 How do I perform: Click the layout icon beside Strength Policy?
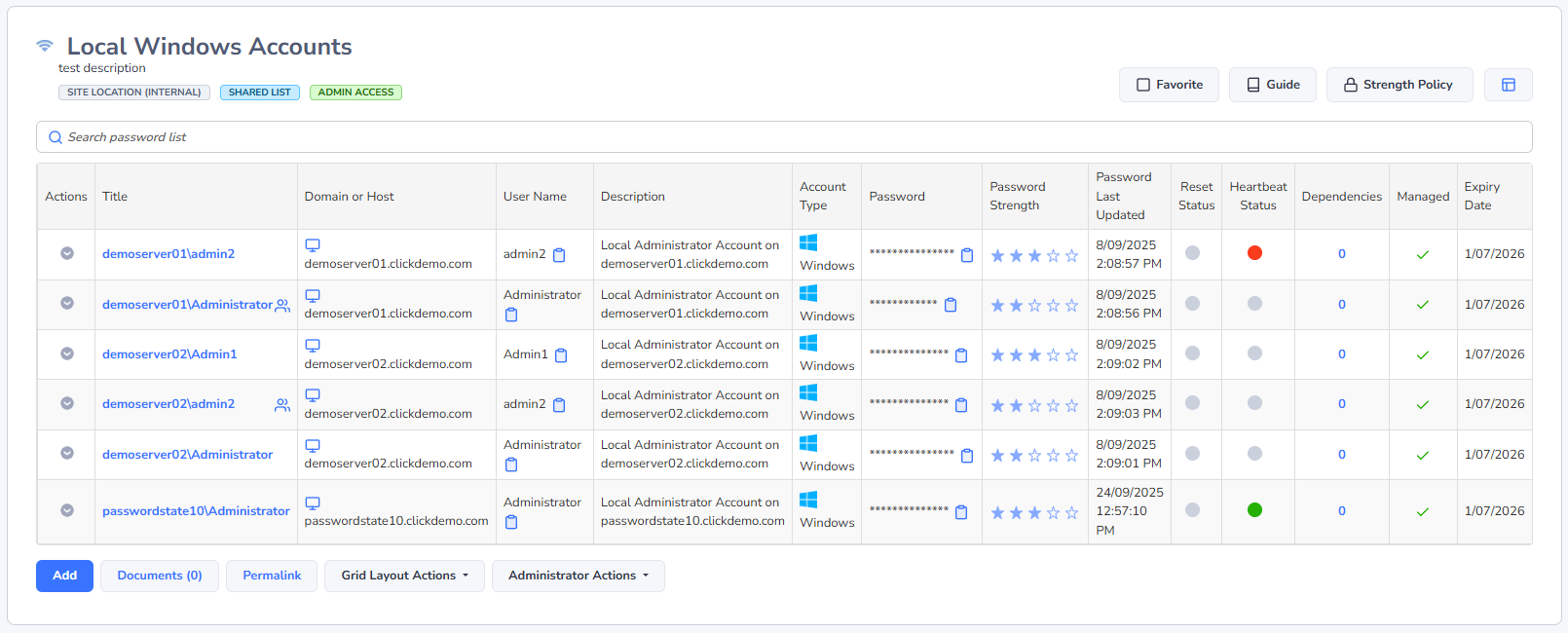point(1508,85)
